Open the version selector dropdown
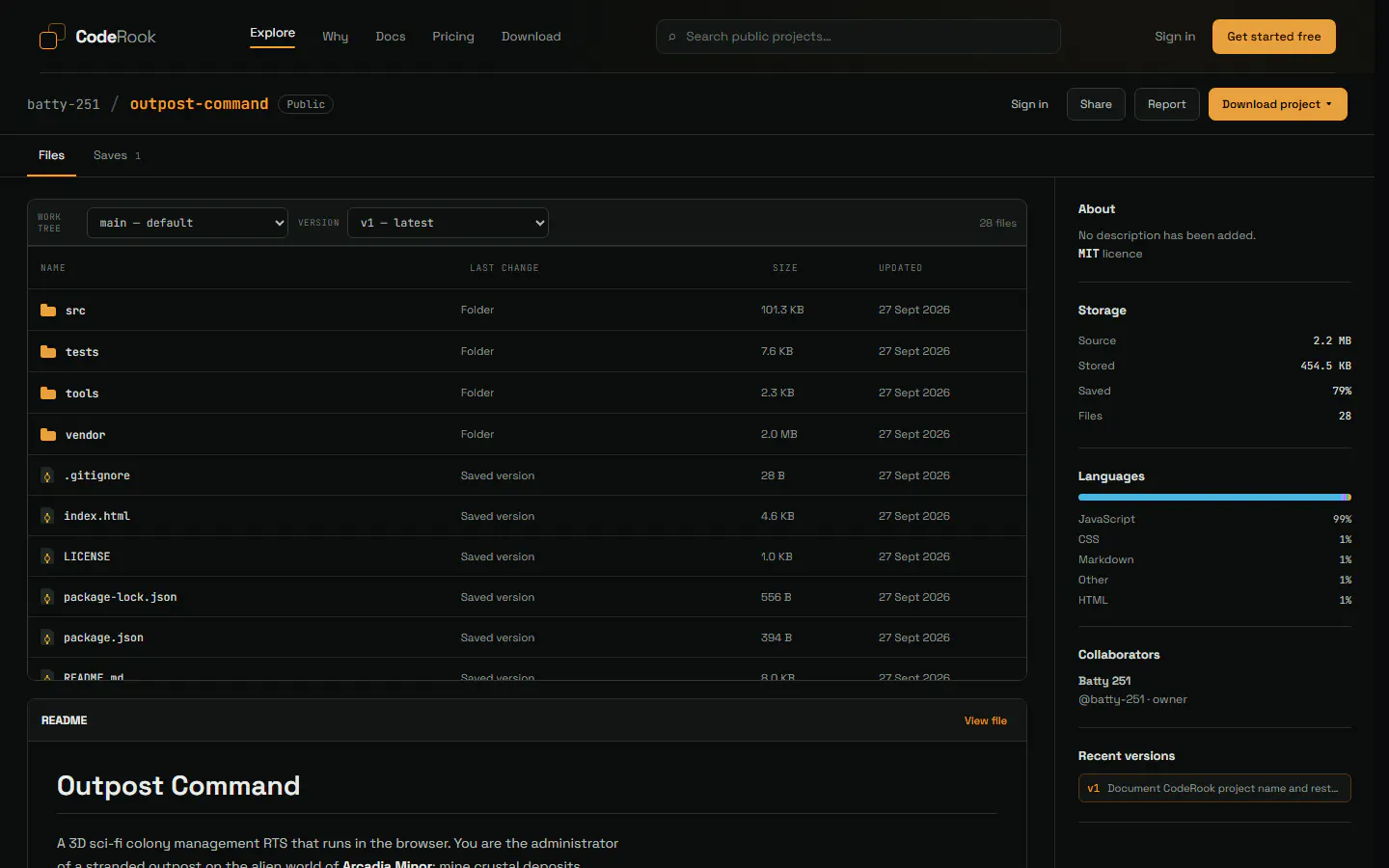 [x=448, y=223]
